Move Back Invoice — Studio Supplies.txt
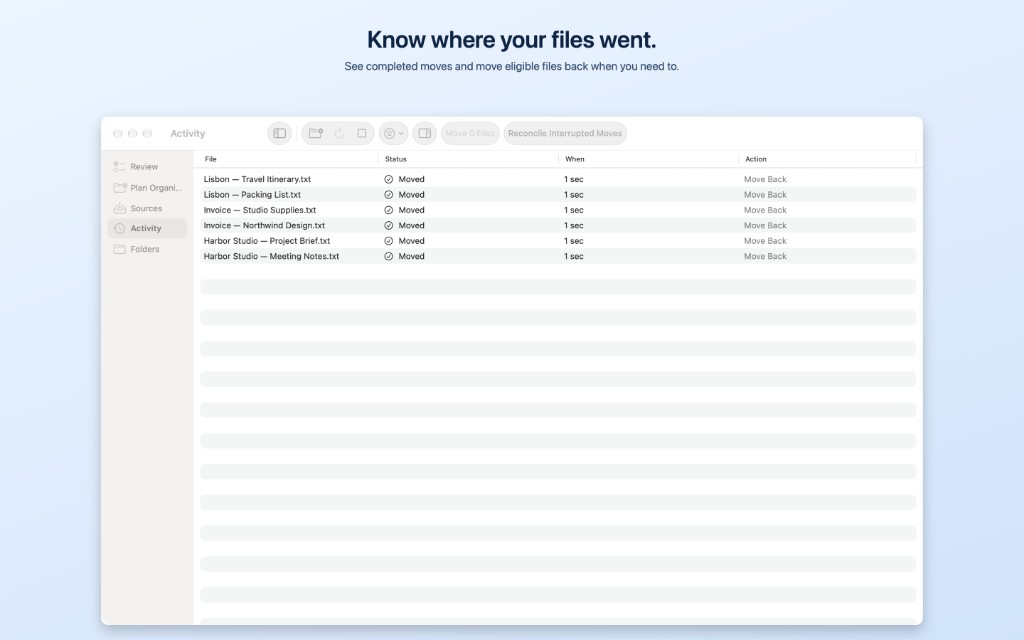This screenshot has width=1024, height=640. tap(765, 210)
